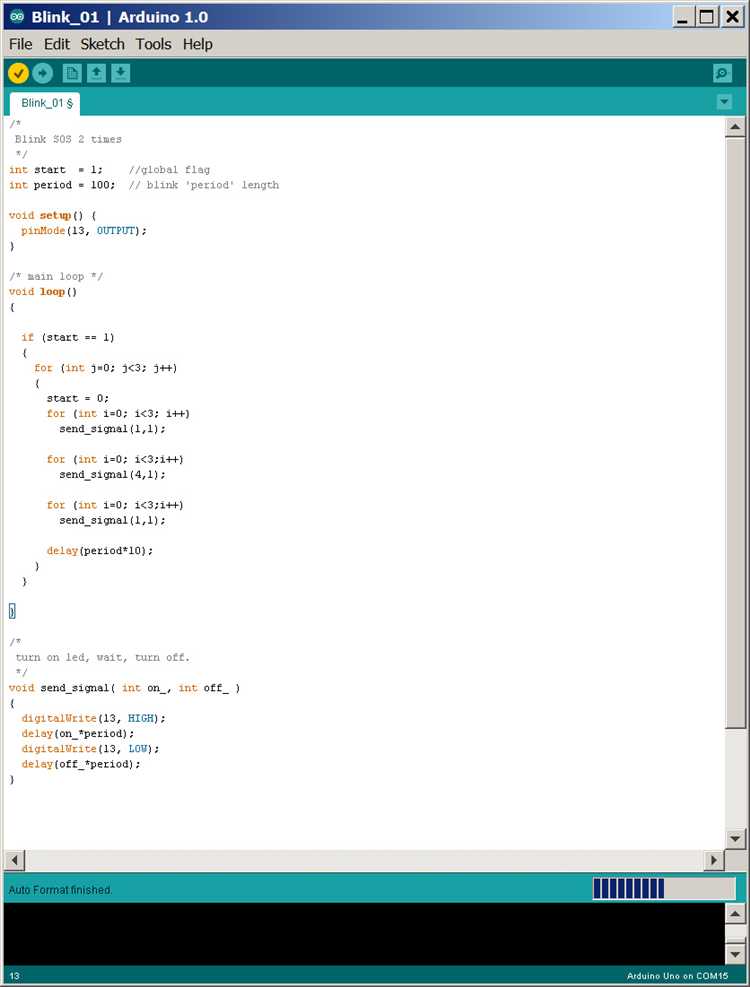Click horizontal scrollbar left arrow
The image size is (750, 987).
(14, 860)
